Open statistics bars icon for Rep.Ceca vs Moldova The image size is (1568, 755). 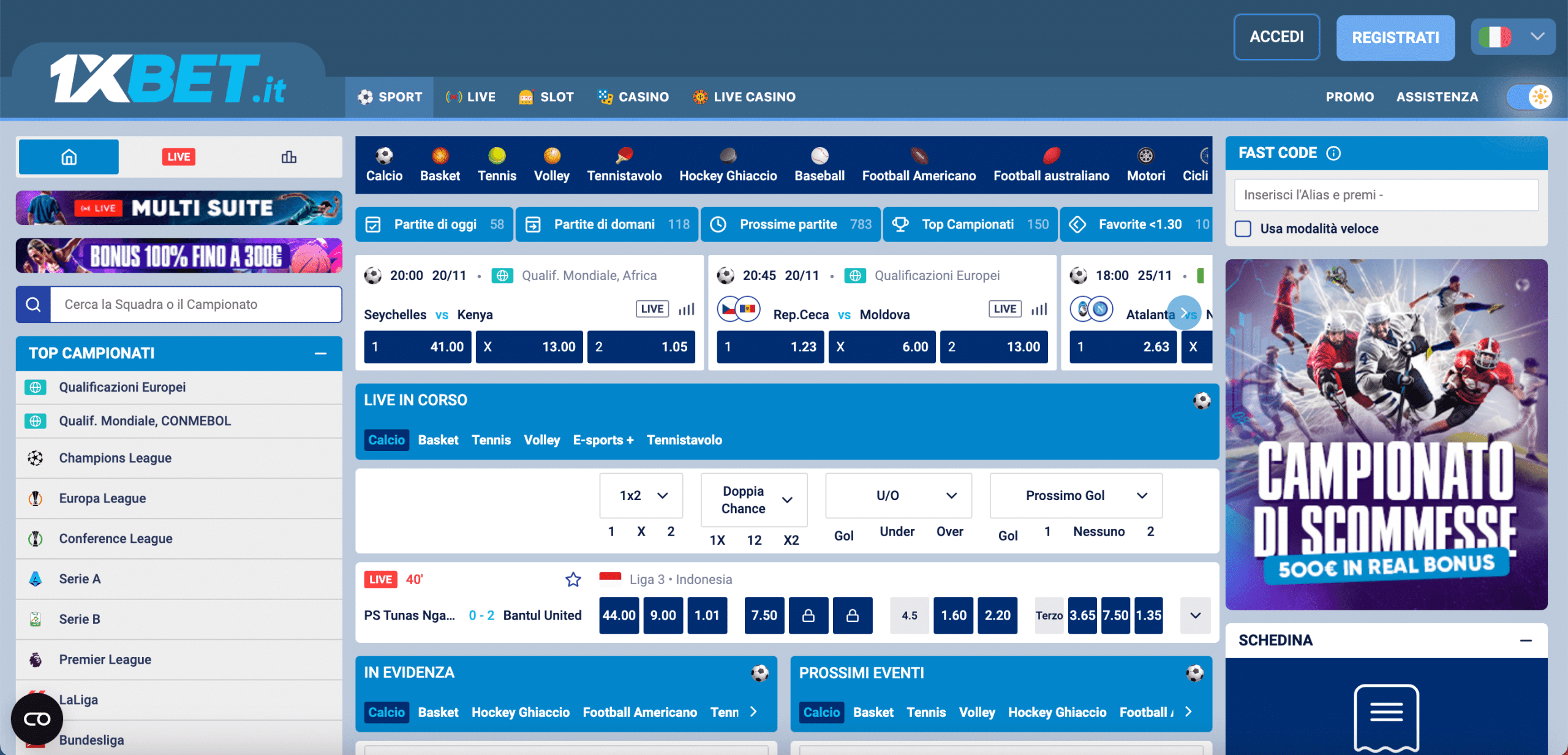(1039, 309)
